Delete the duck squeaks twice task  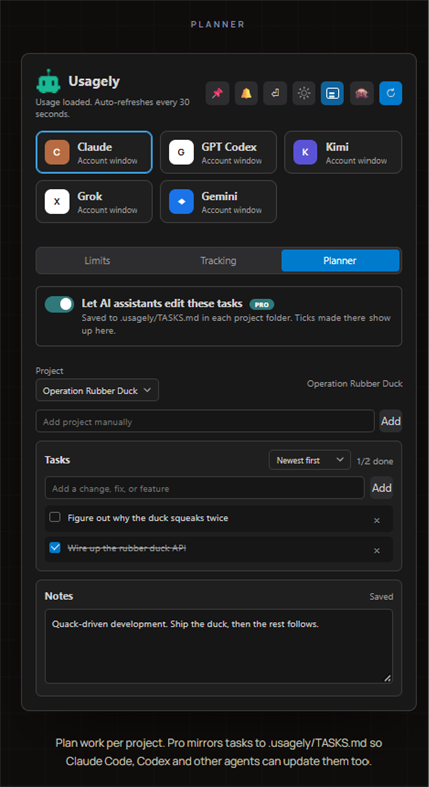pos(377,520)
